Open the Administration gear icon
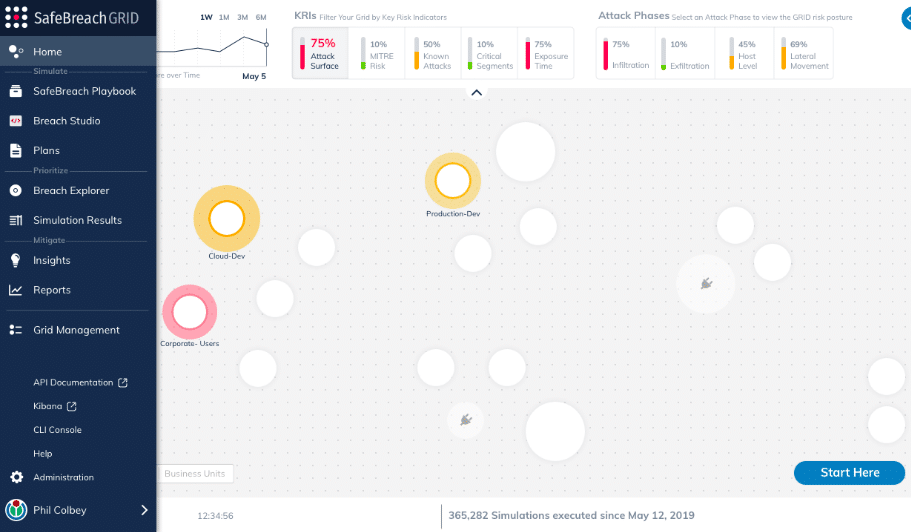This screenshot has width=911, height=532. pyautogui.click(x=16, y=477)
